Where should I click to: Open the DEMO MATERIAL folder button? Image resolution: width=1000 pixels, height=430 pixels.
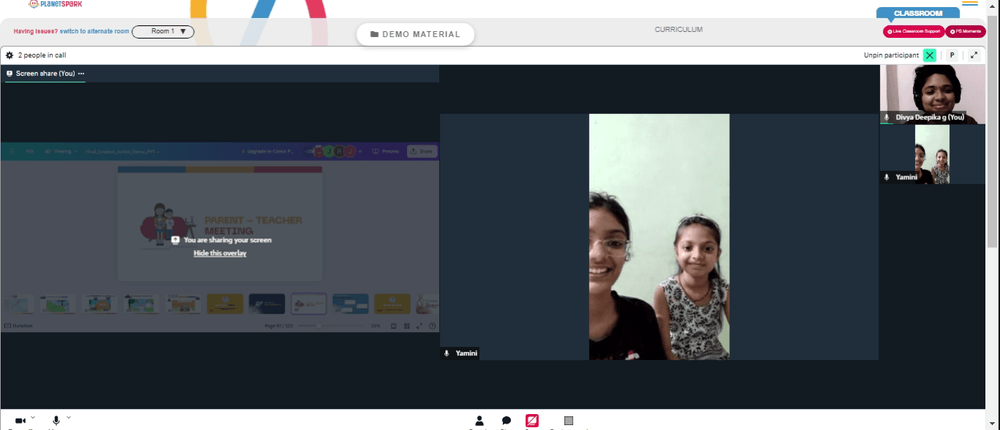[x=415, y=34]
